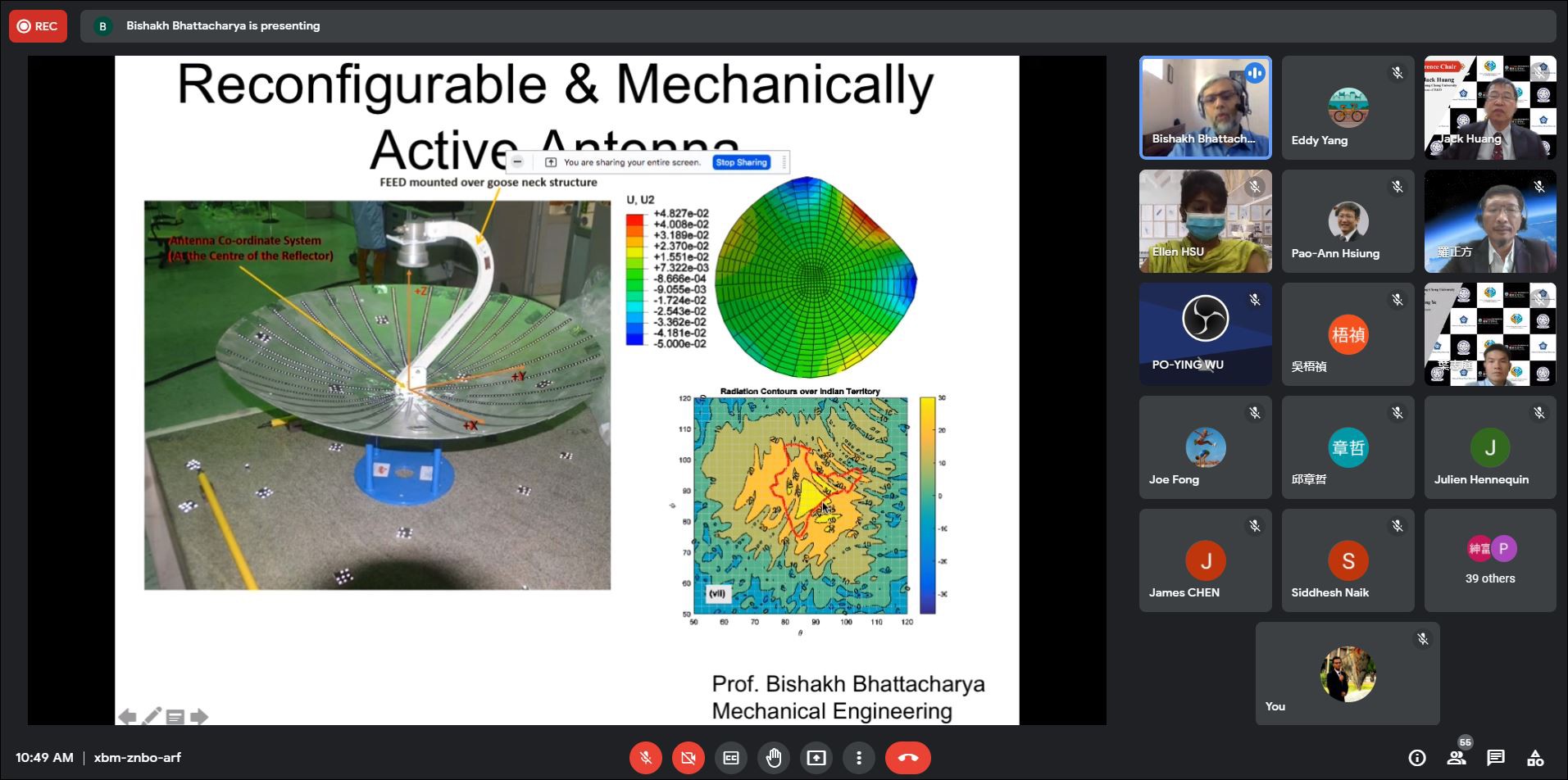The height and width of the screenshot is (780, 1568).
Task: Unmute your microphone
Action: click(646, 758)
